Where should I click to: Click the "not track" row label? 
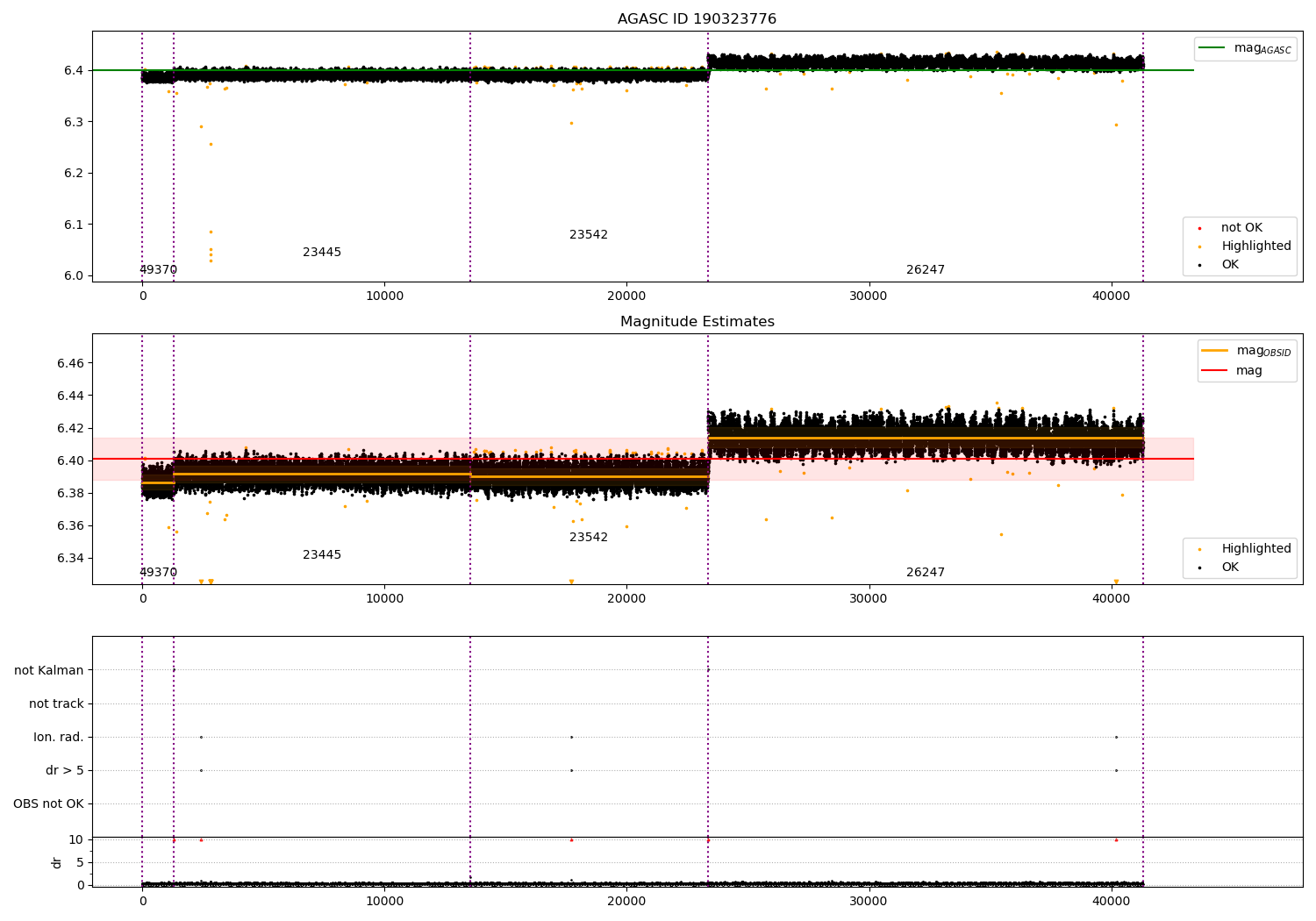(56, 703)
